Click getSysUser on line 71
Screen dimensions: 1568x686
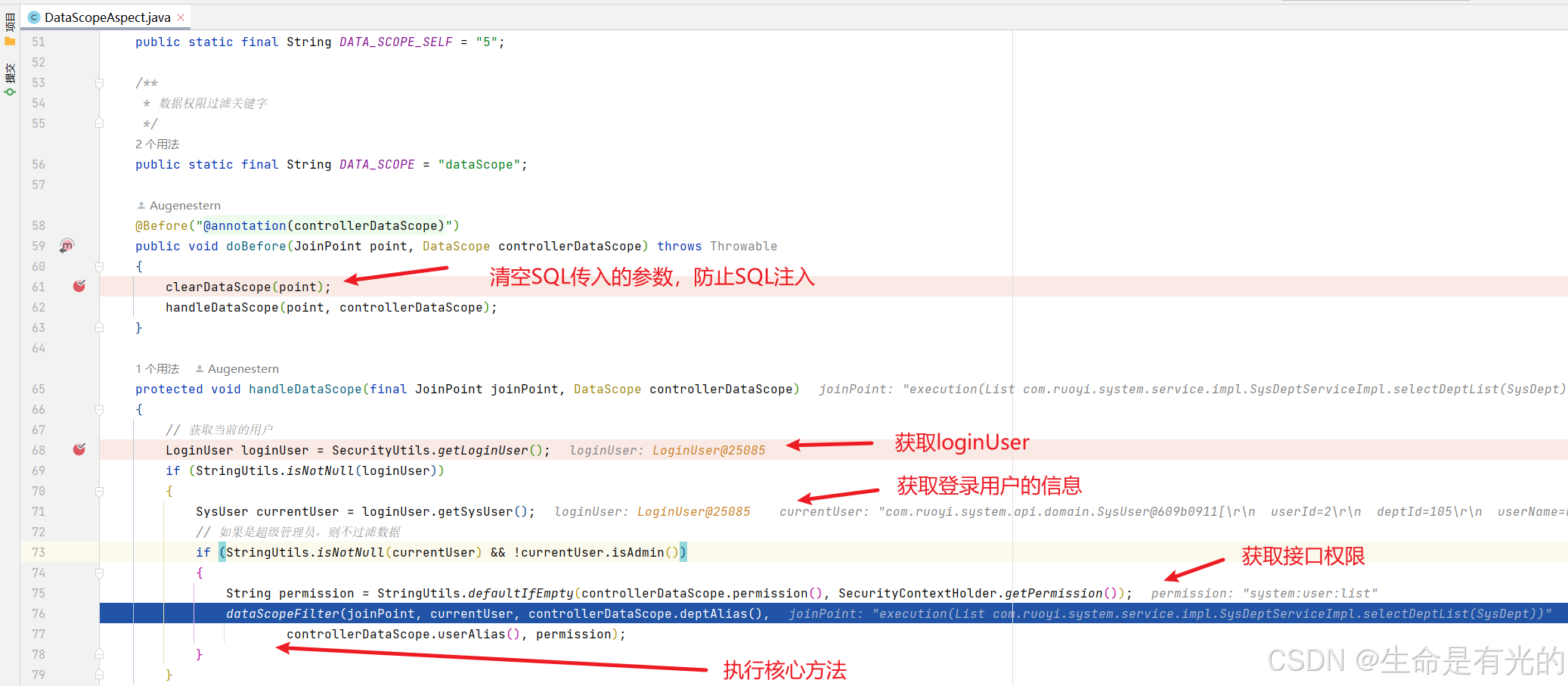tap(475, 511)
